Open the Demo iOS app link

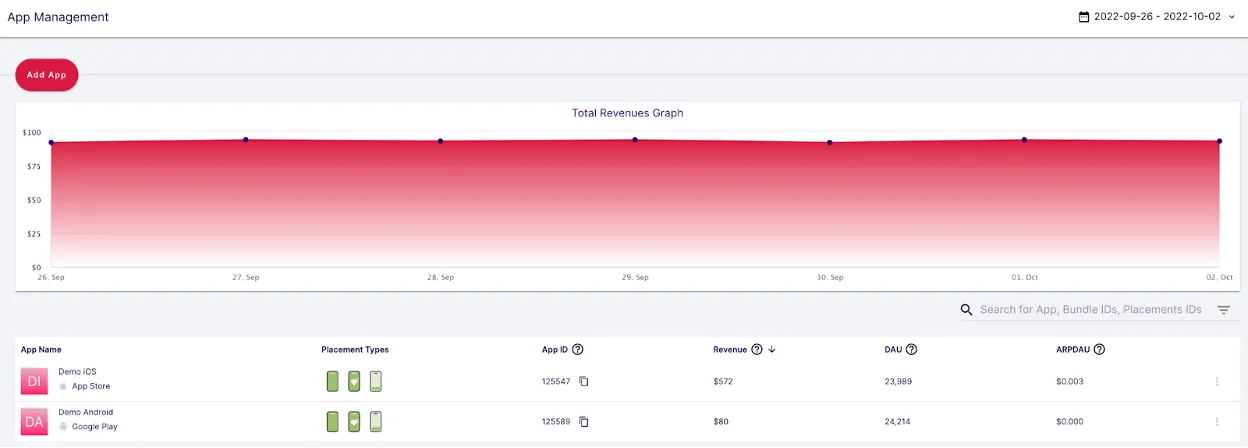tap(77, 372)
